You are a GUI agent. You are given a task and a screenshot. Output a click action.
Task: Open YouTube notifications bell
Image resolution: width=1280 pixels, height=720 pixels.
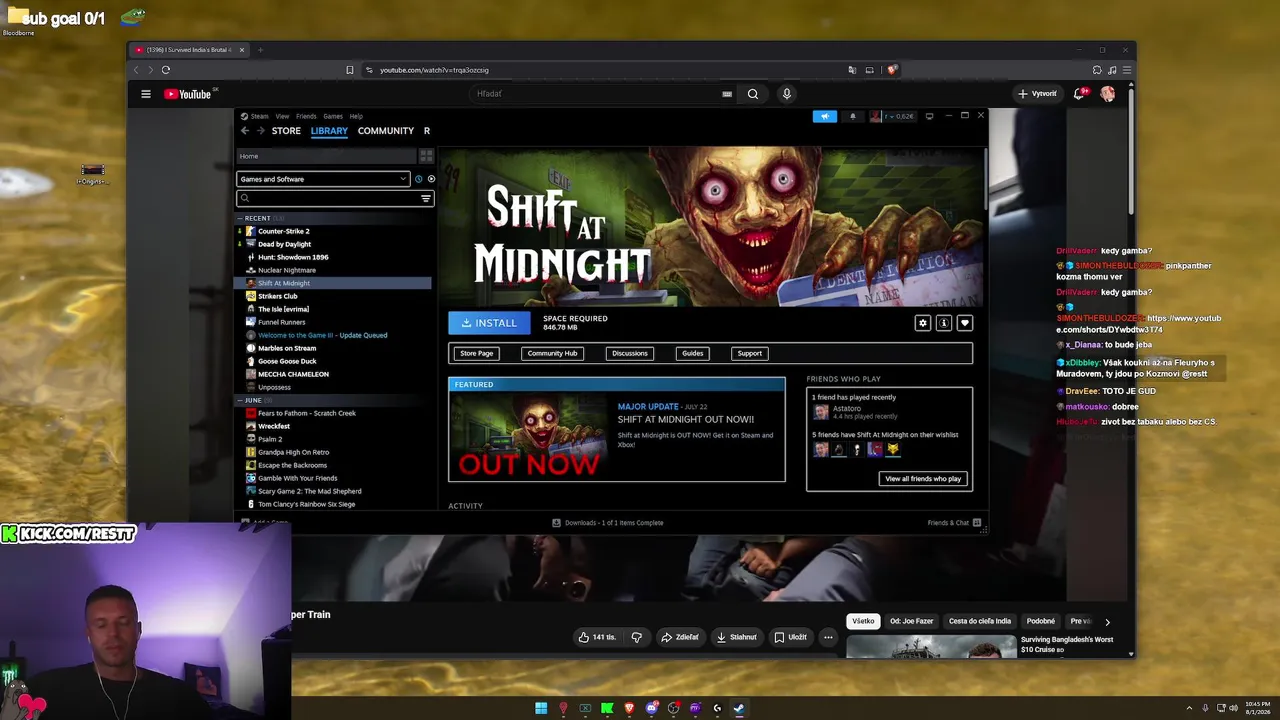[1079, 94]
